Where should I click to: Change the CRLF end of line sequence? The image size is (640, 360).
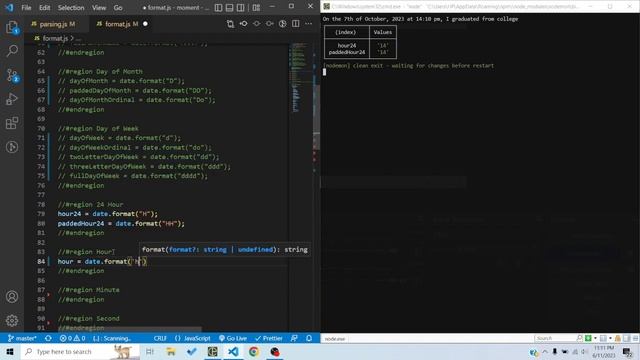160,338
